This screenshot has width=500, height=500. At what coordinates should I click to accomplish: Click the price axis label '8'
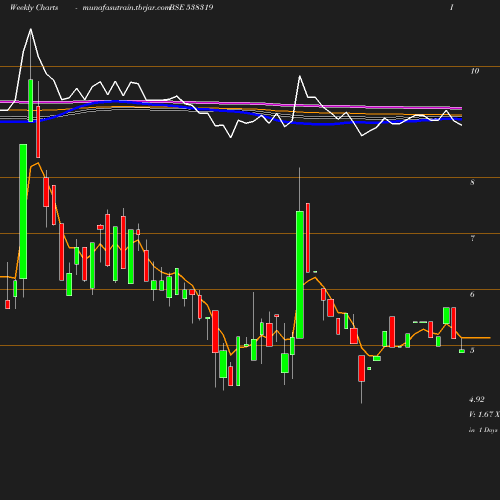472,182
